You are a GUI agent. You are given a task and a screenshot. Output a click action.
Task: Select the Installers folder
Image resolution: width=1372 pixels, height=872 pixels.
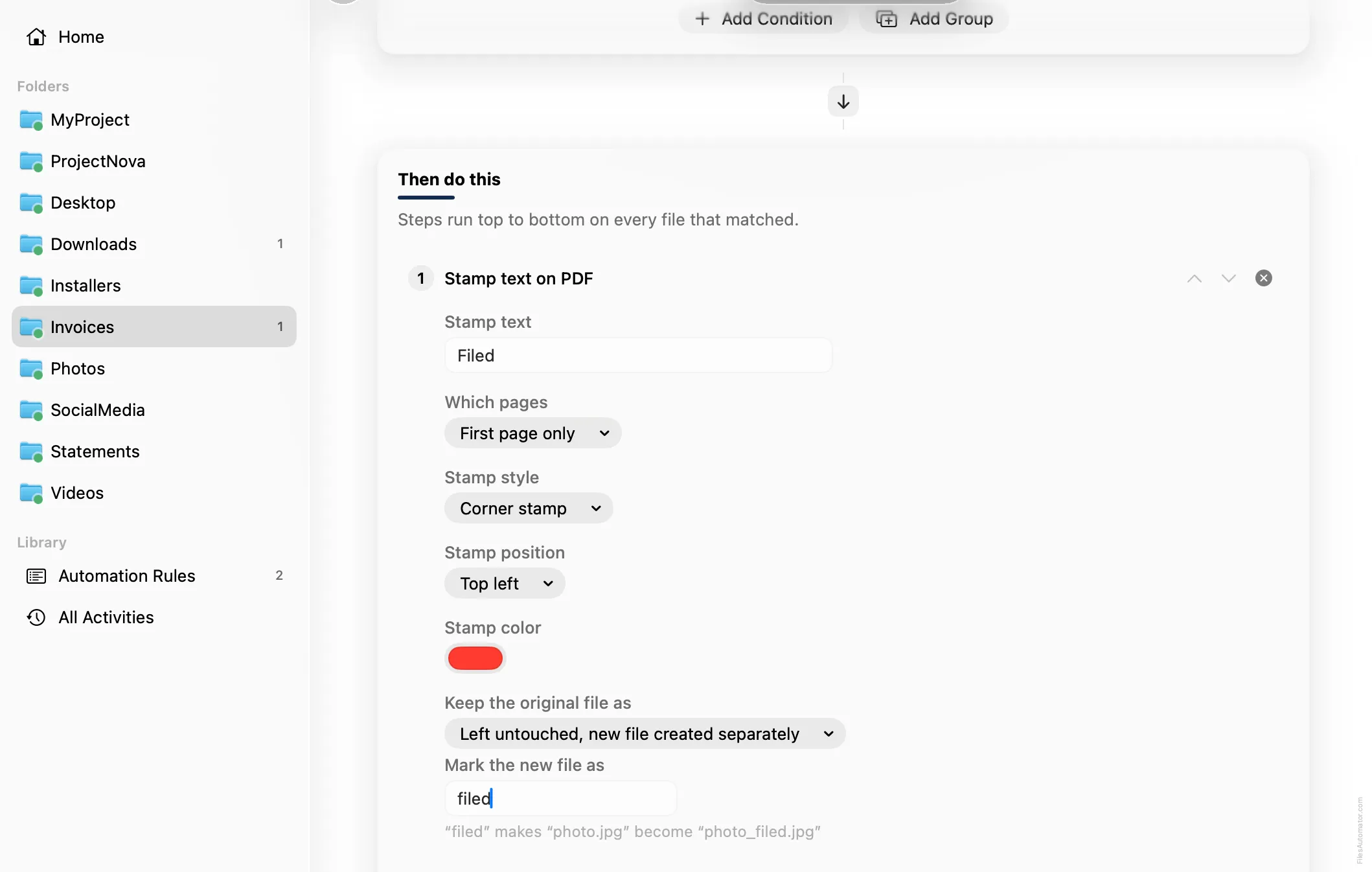pos(154,286)
